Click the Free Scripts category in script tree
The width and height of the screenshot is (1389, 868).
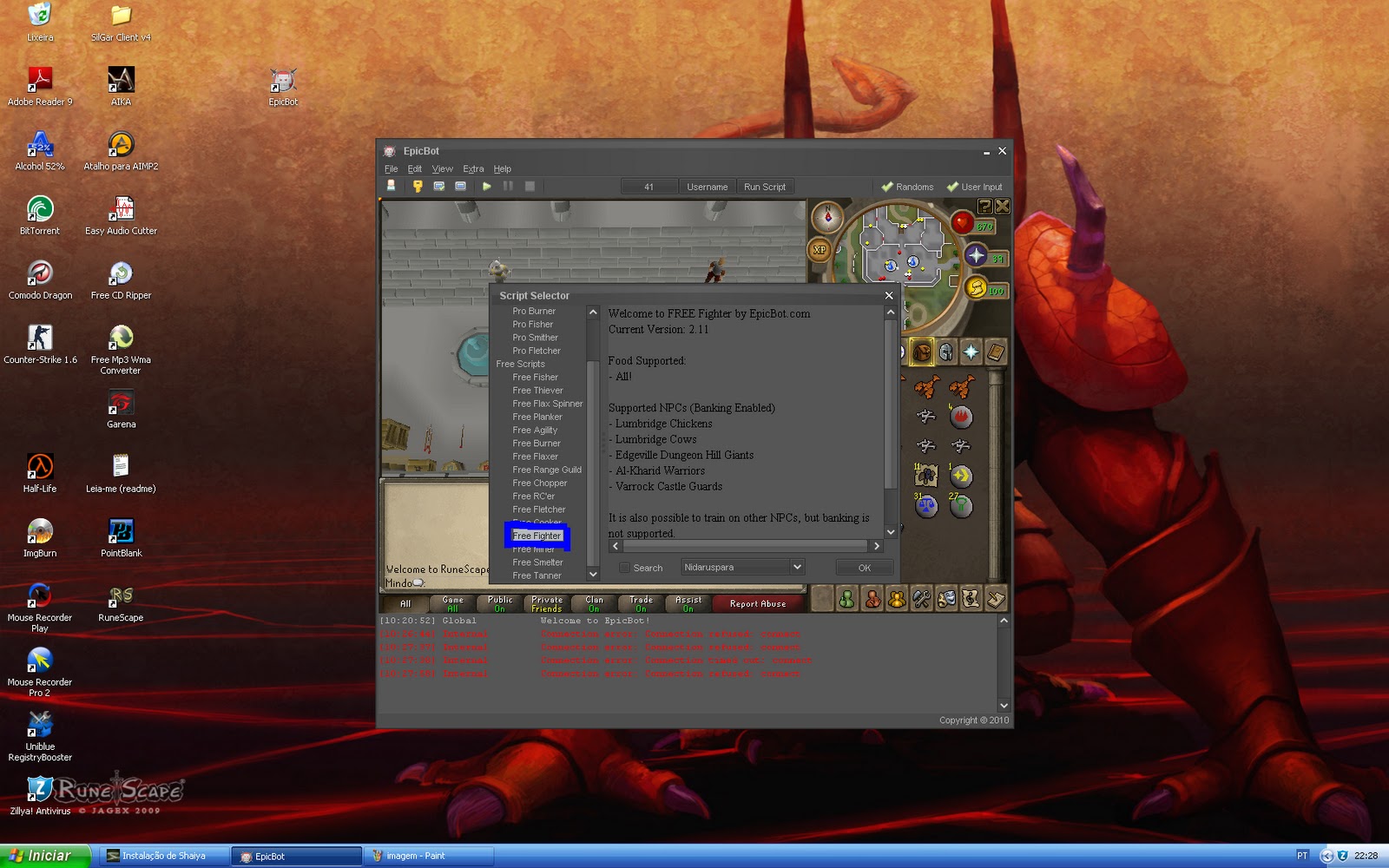(x=521, y=364)
